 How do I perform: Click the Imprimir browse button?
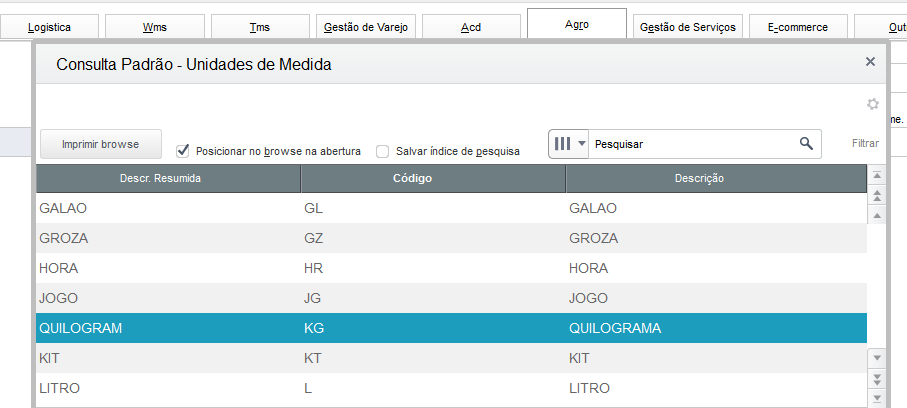(100, 144)
